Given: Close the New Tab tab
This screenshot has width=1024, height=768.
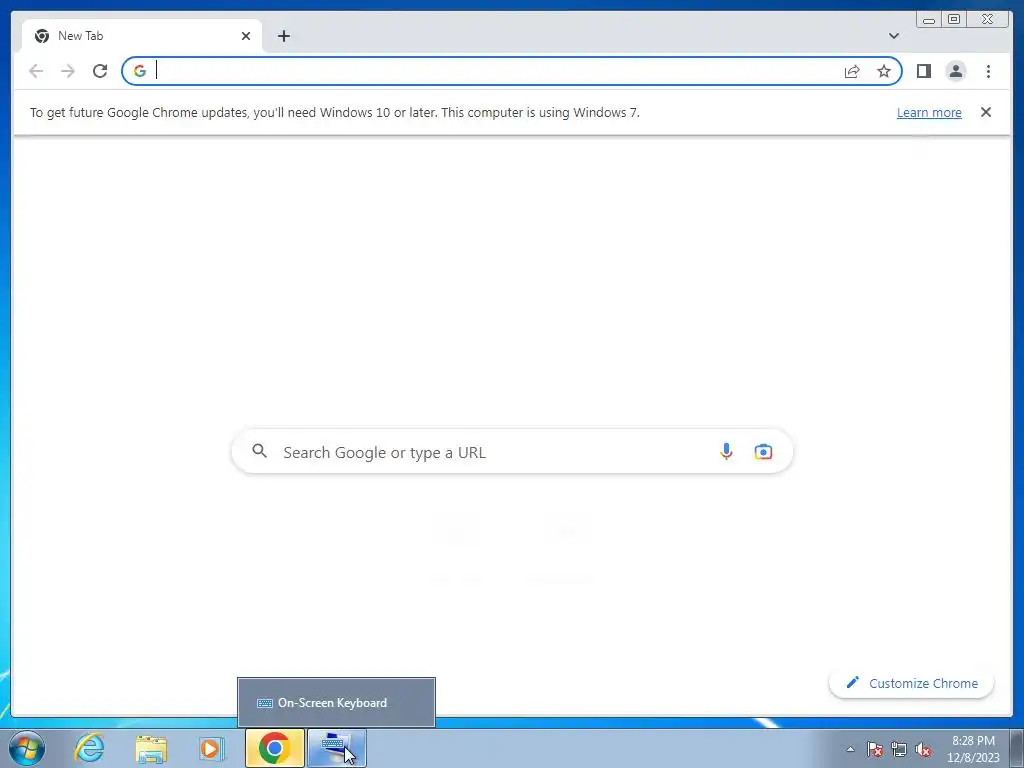Looking at the screenshot, I should point(246,36).
